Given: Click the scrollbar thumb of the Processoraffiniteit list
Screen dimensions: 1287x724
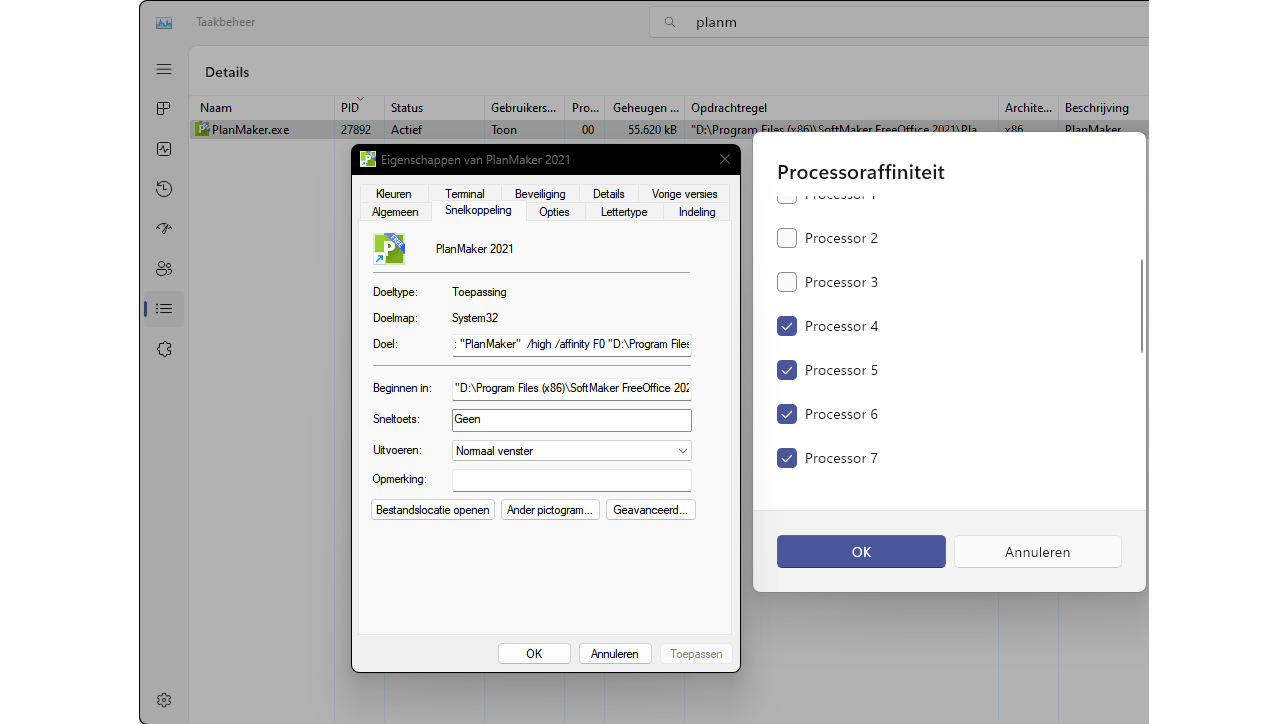Looking at the screenshot, I should tap(1141, 306).
